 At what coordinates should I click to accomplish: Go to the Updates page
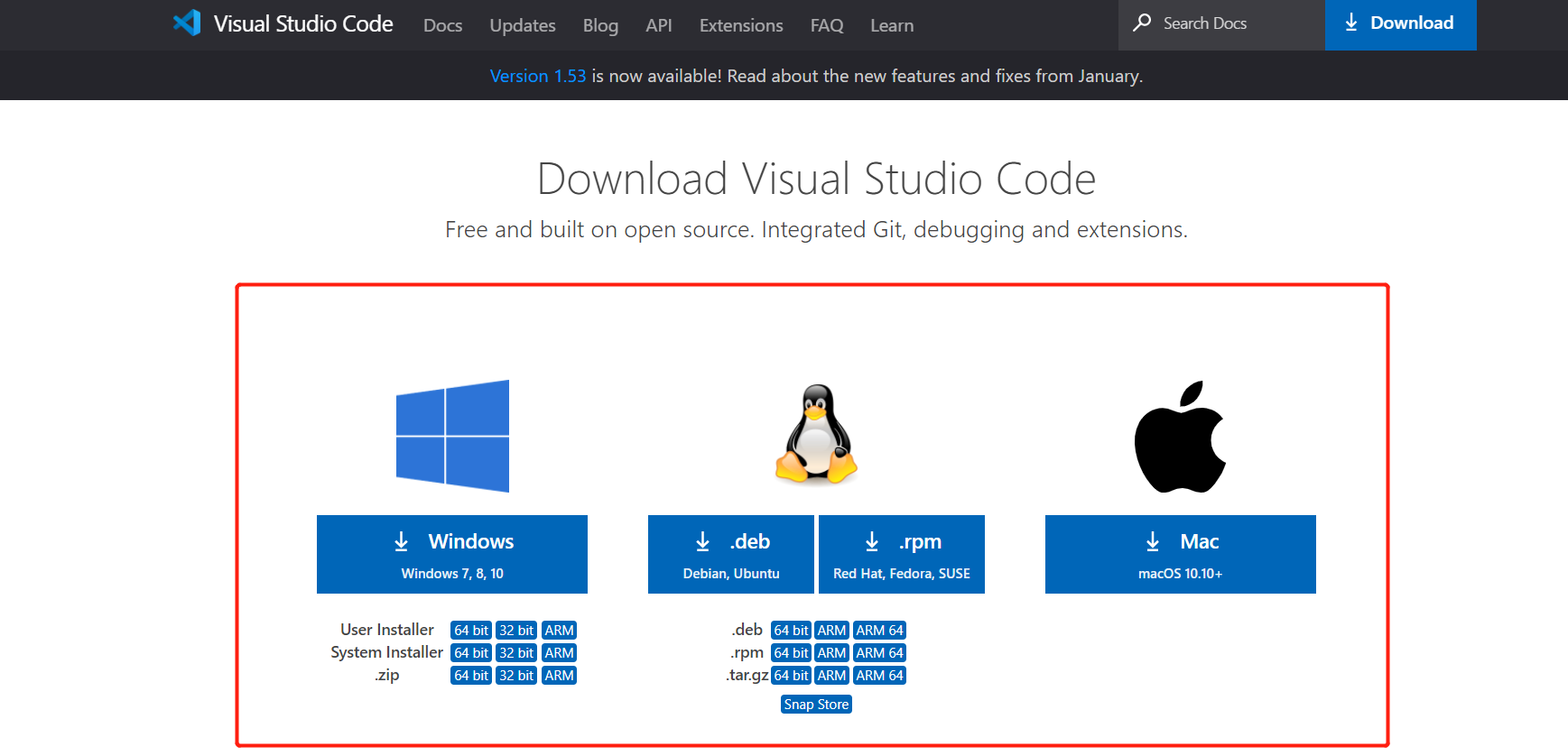522,25
